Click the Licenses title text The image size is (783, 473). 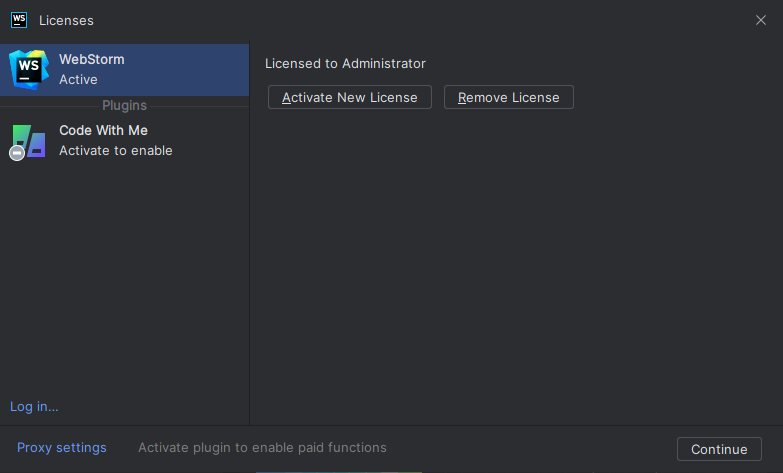coord(66,20)
